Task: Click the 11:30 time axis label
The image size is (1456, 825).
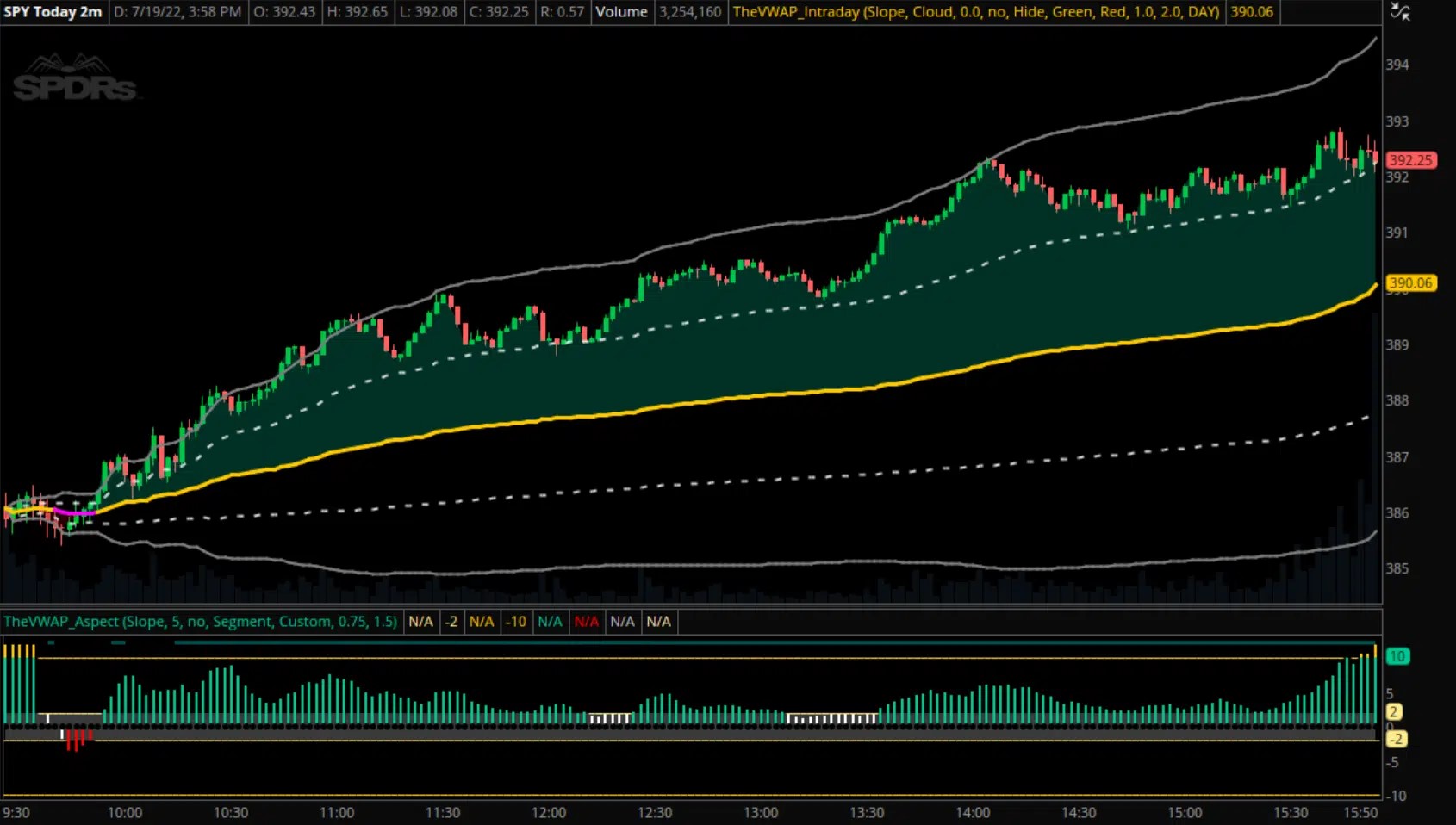Action: tap(443, 813)
